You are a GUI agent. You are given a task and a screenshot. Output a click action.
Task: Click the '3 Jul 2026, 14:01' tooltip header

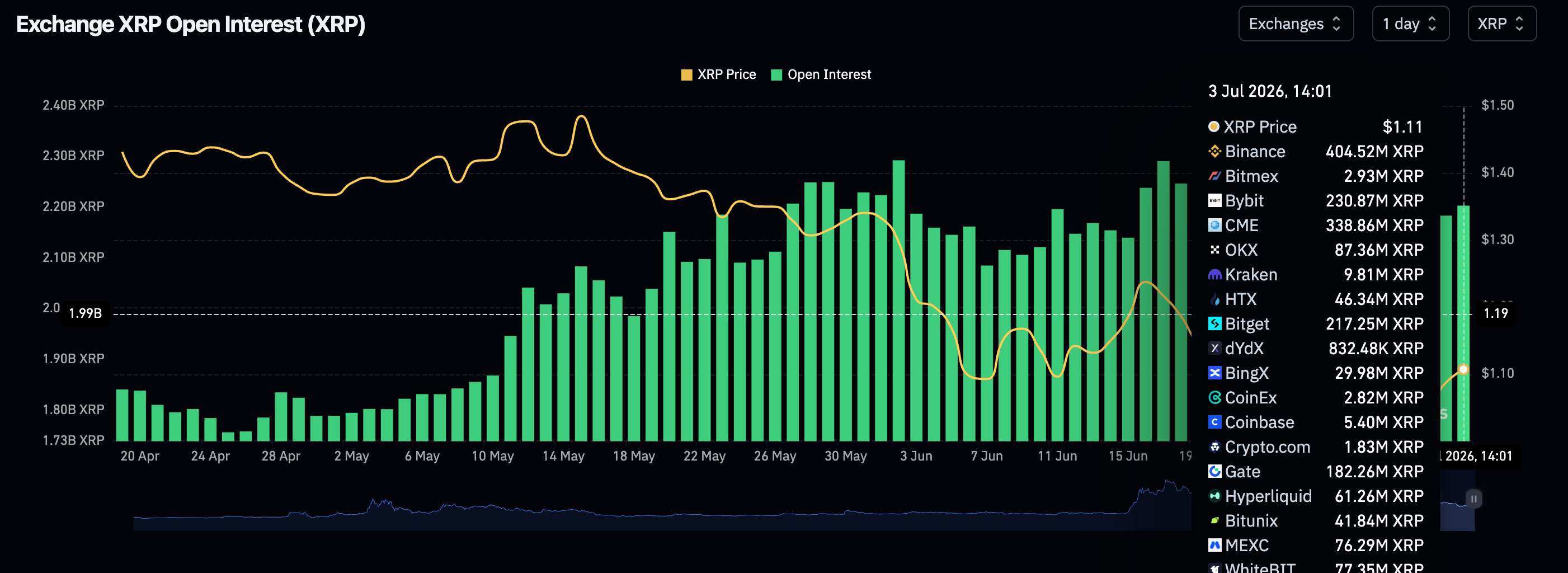(x=1270, y=91)
